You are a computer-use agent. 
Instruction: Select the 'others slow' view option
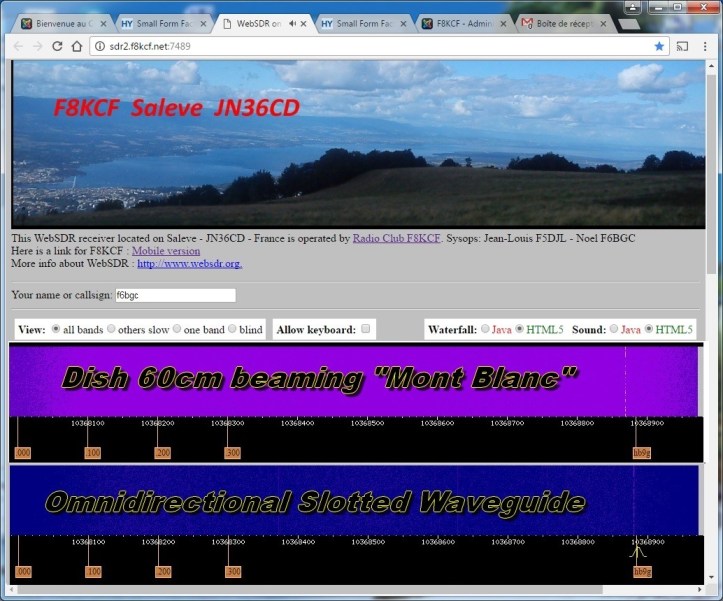tap(111, 329)
